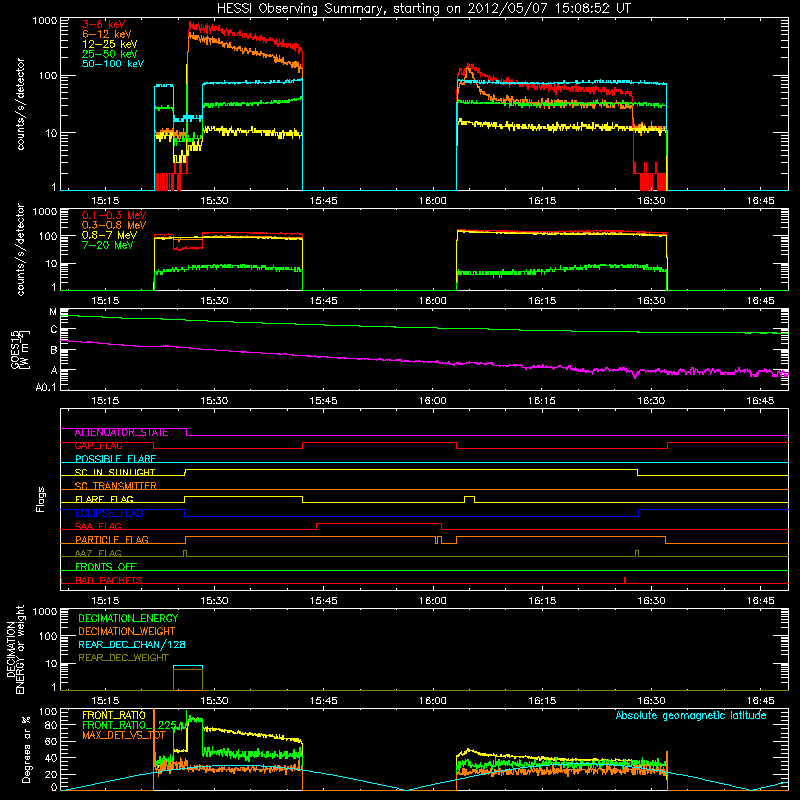Select the ECLIPSE_FLAG label
The width and height of the screenshot is (800, 800).
click(x=109, y=513)
